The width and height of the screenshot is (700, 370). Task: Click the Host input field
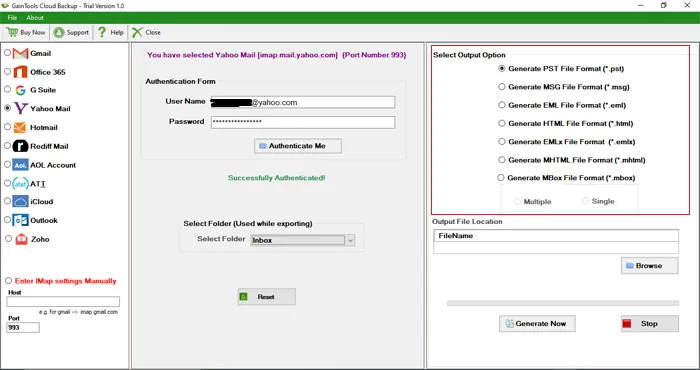pos(63,301)
